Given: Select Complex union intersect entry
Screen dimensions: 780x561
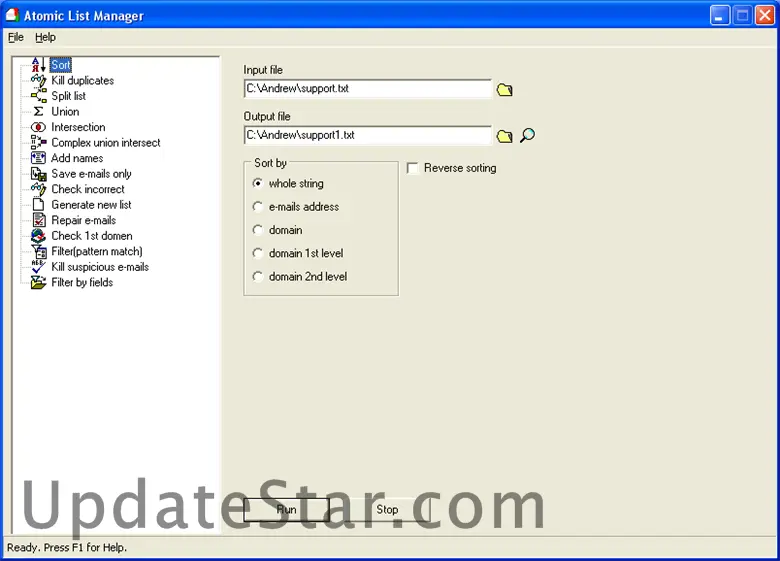Looking at the screenshot, I should 106,143.
